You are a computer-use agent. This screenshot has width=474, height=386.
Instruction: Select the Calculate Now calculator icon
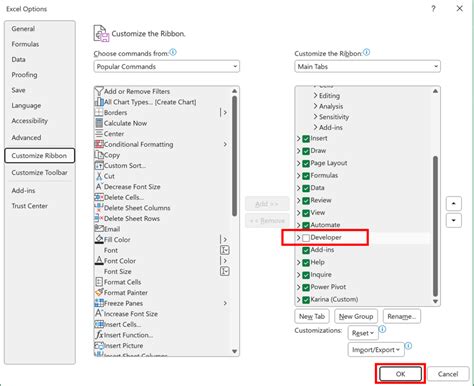99,123
